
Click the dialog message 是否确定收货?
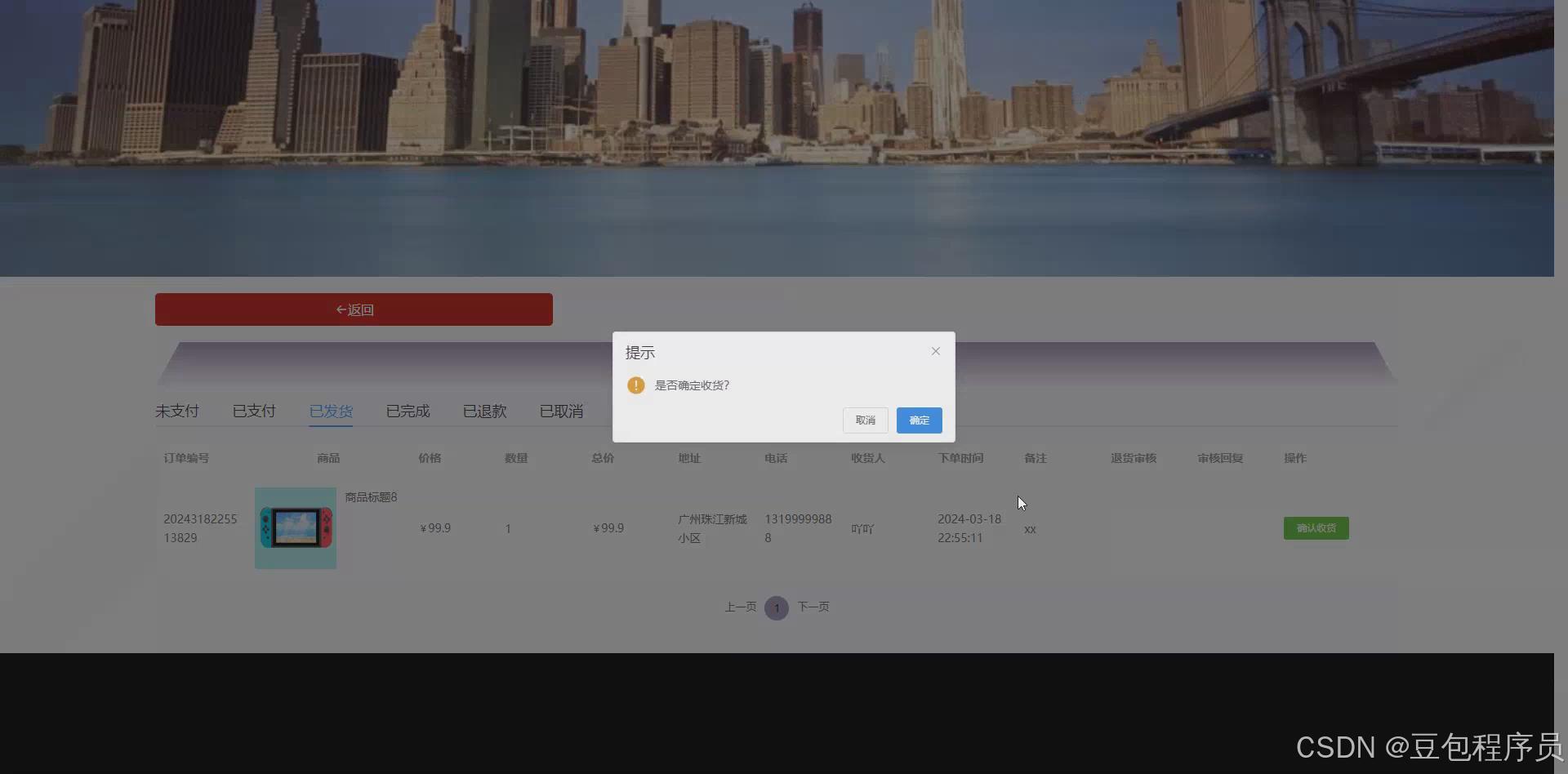pyautogui.click(x=692, y=385)
